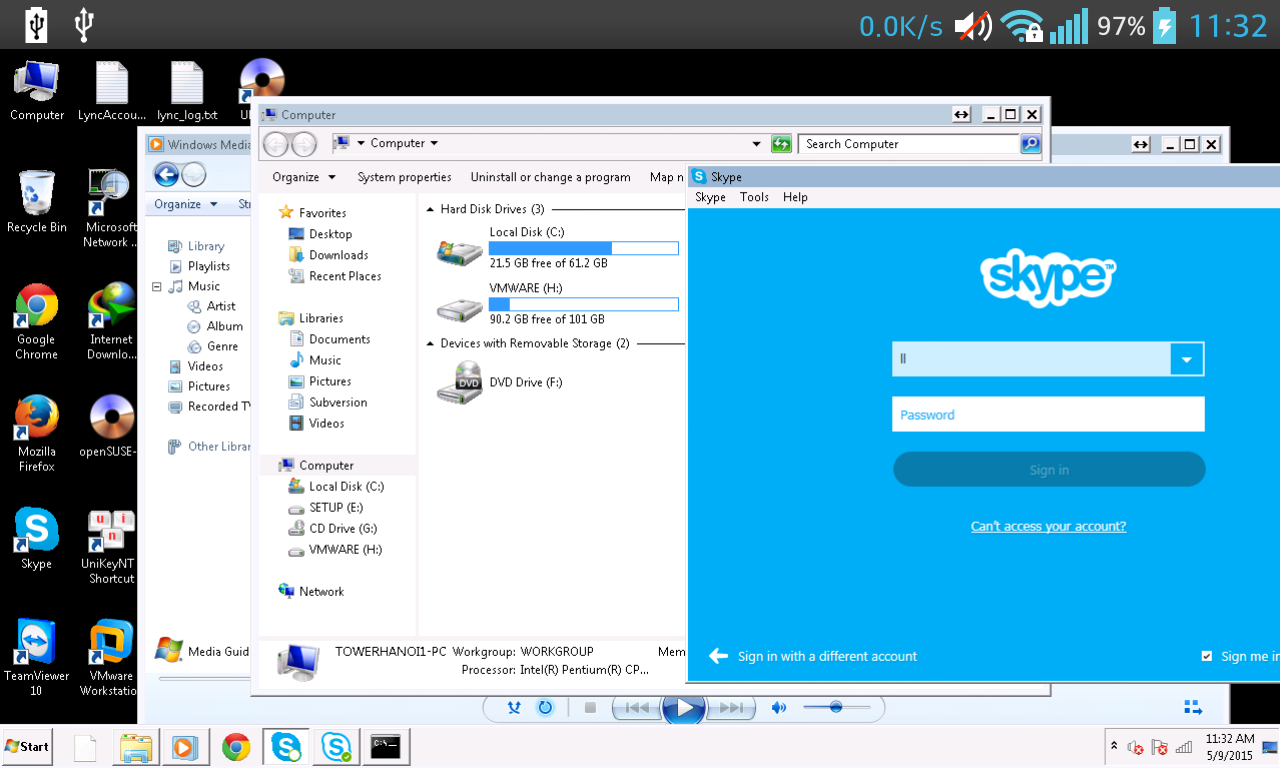Open Windows Start button
Image resolution: width=1280 pixels, height=768 pixels.
click(x=27, y=746)
